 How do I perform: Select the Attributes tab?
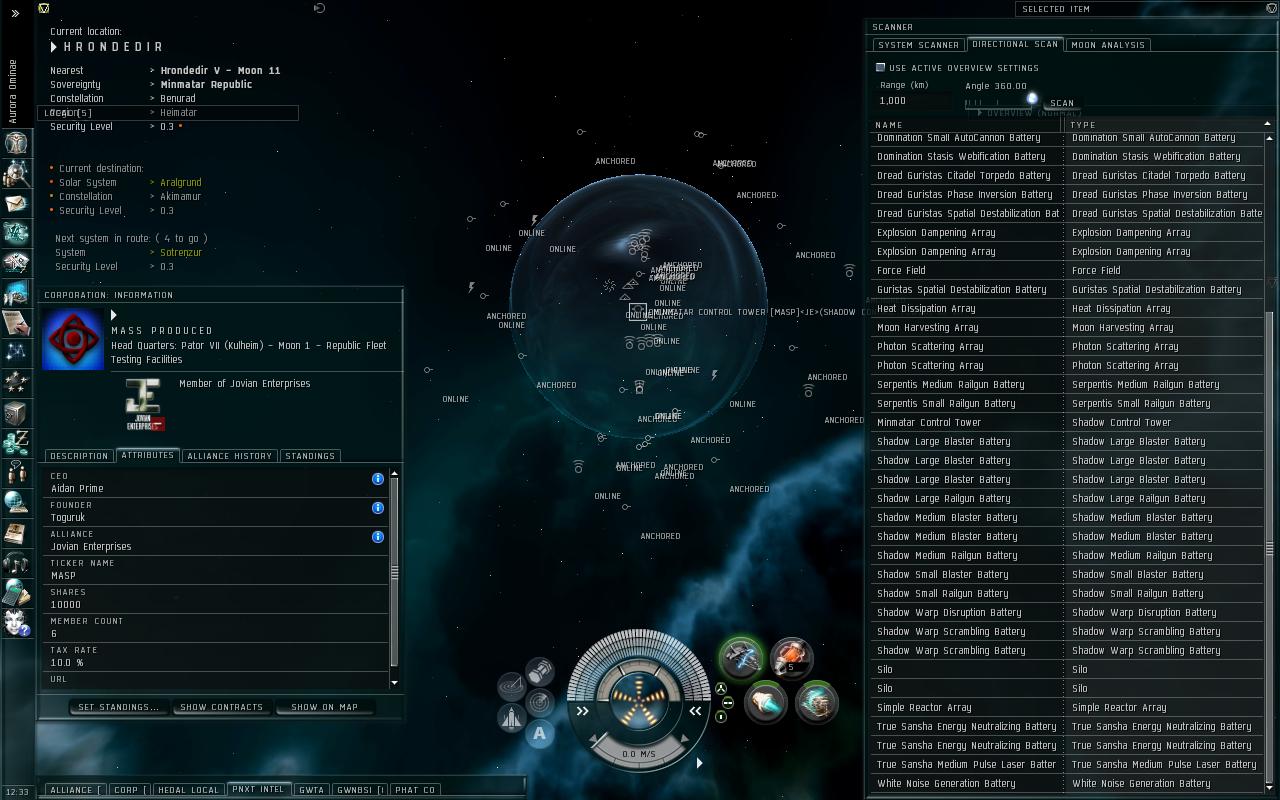point(147,455)
